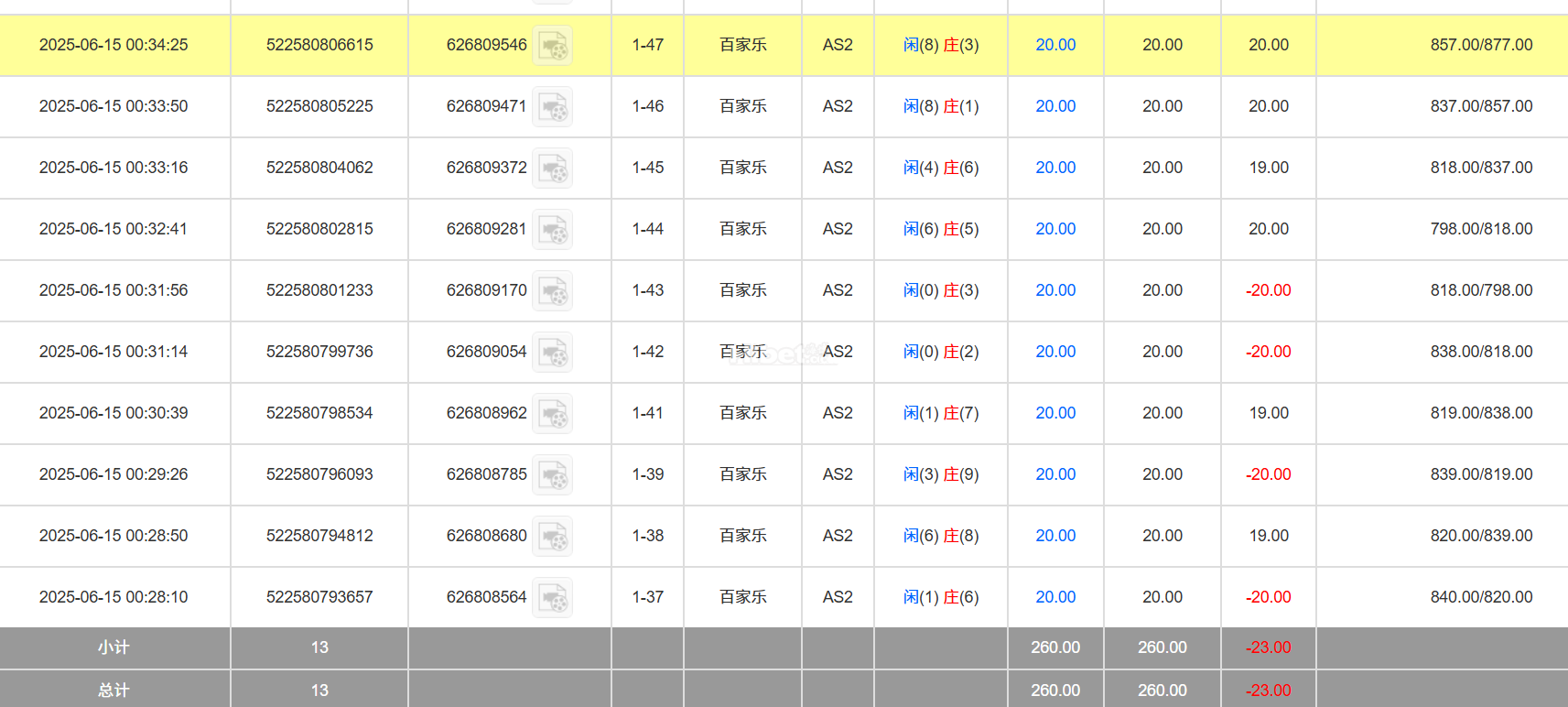
Task: Select the blue 20.00 link in row 1-37
Action: pyautogui.click(x=1055, y=597)
